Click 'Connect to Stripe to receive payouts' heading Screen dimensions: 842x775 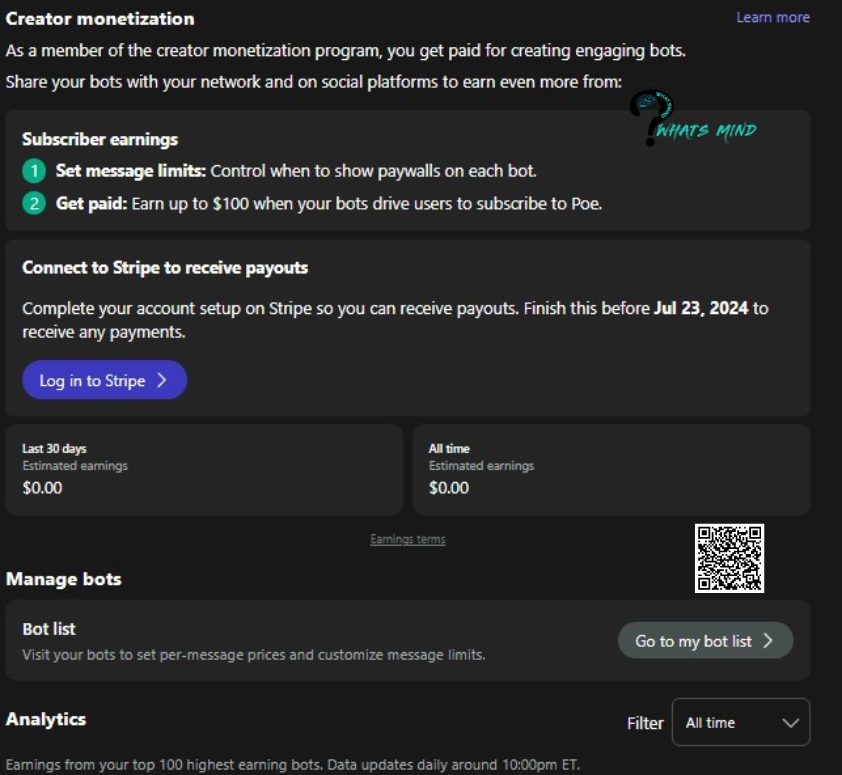165,268
